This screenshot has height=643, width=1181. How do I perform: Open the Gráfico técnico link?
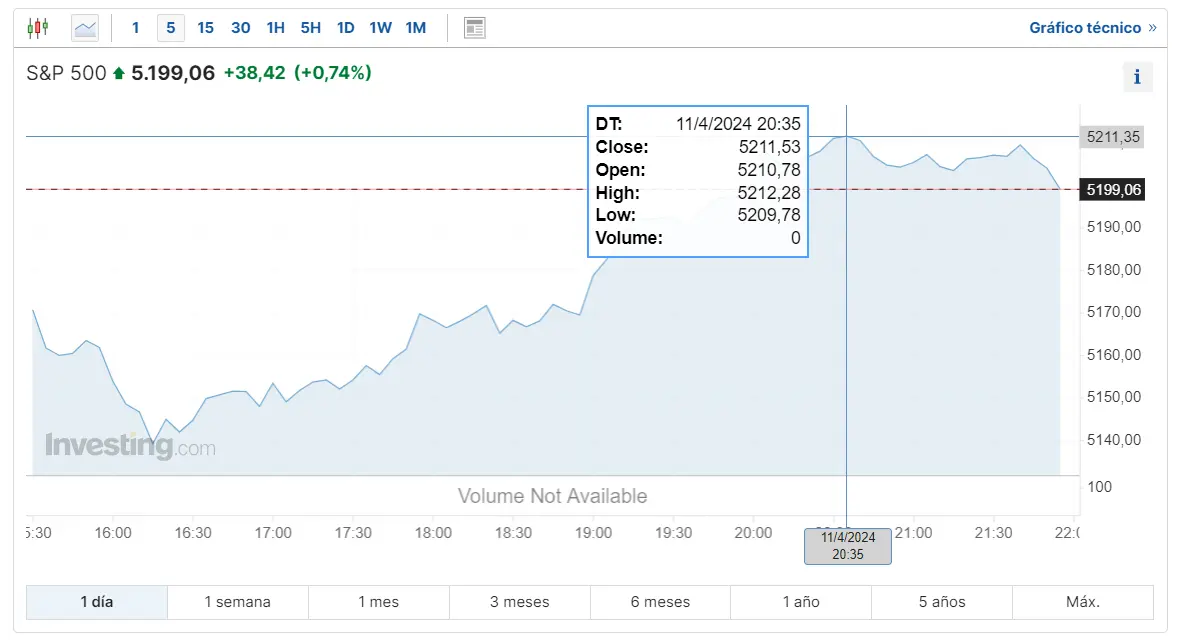click(1093, 28)
